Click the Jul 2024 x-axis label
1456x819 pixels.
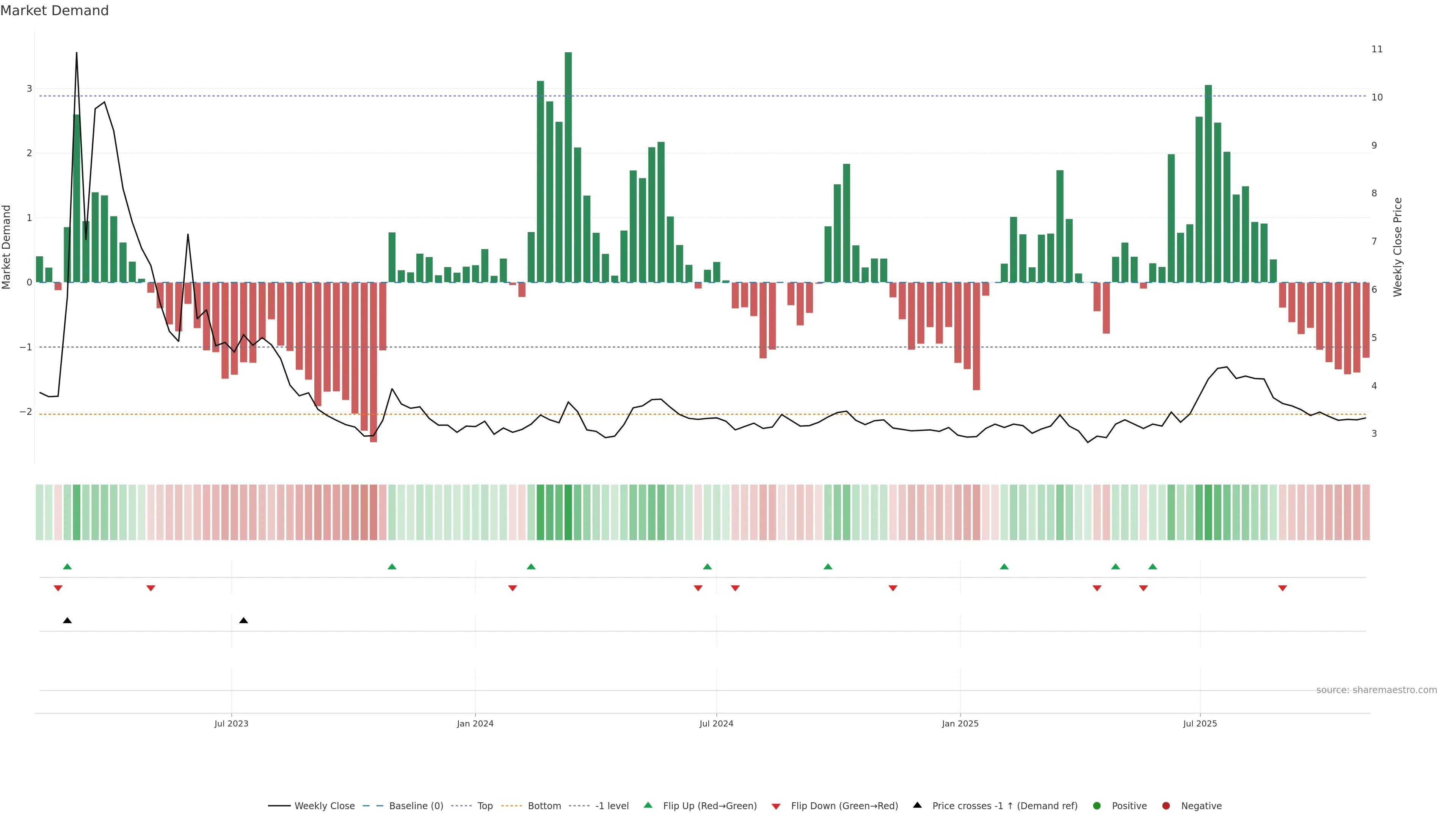coord(716,724)
